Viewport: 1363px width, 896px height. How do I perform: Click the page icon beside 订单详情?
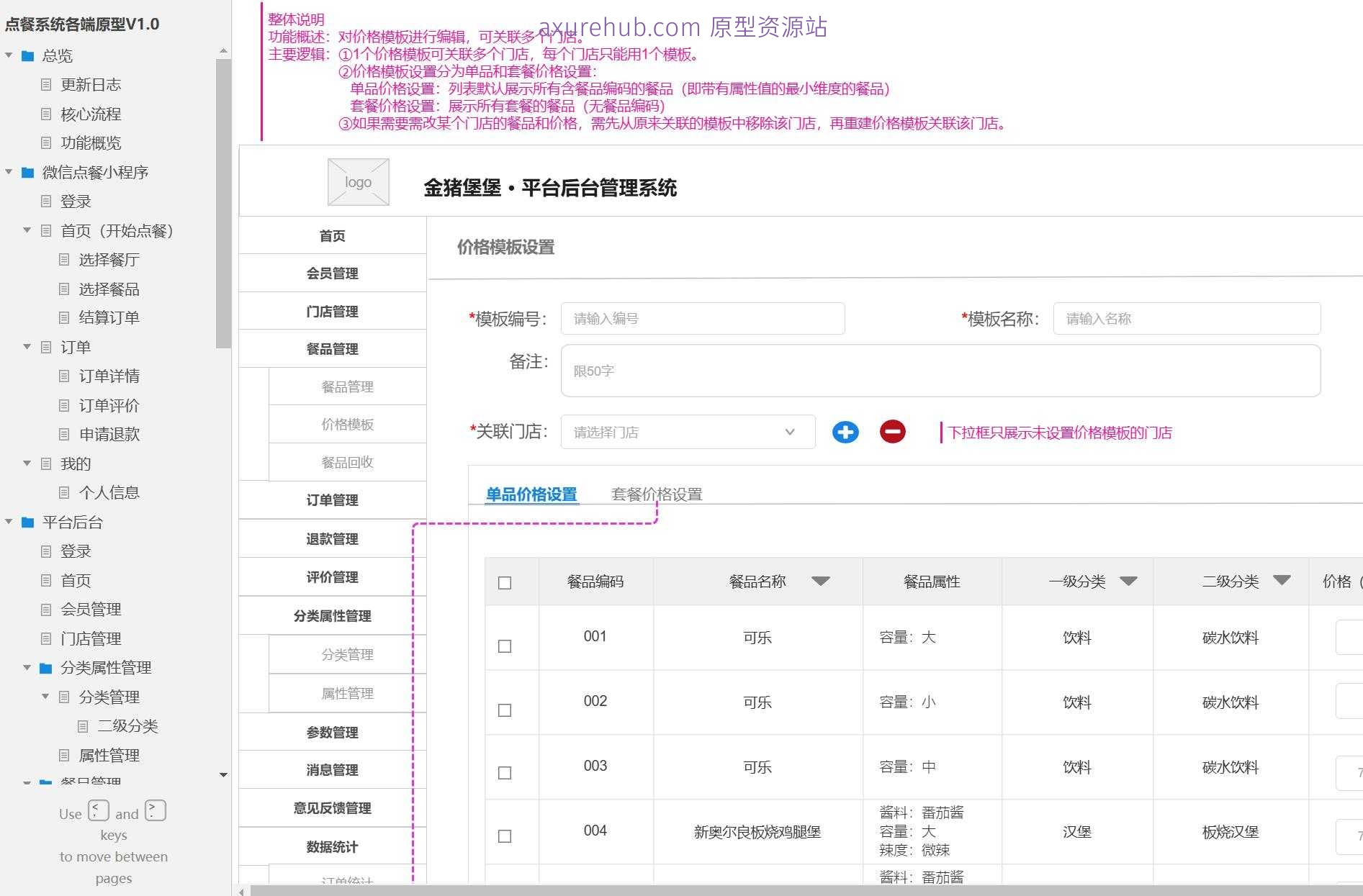click(x=64, y=376)
